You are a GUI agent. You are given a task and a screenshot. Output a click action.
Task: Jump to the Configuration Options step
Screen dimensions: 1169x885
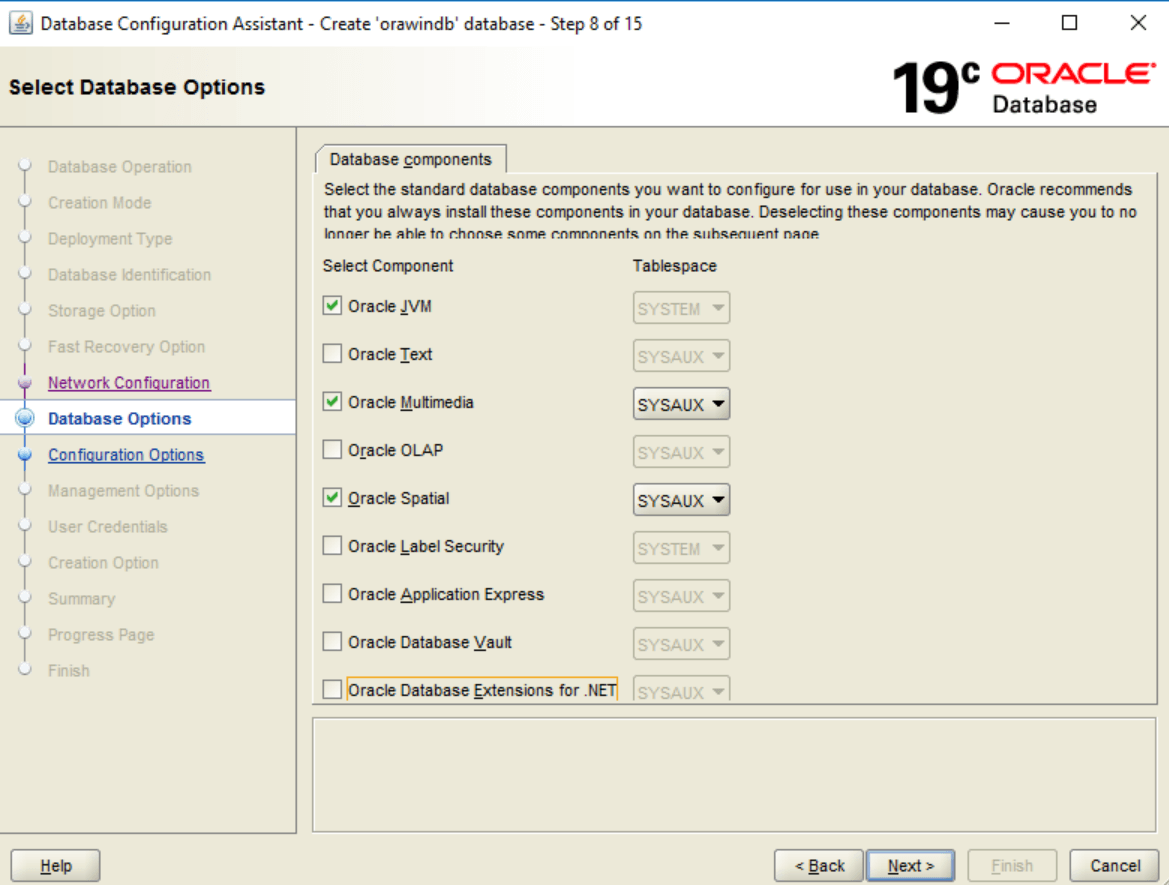tap(126, 454)
